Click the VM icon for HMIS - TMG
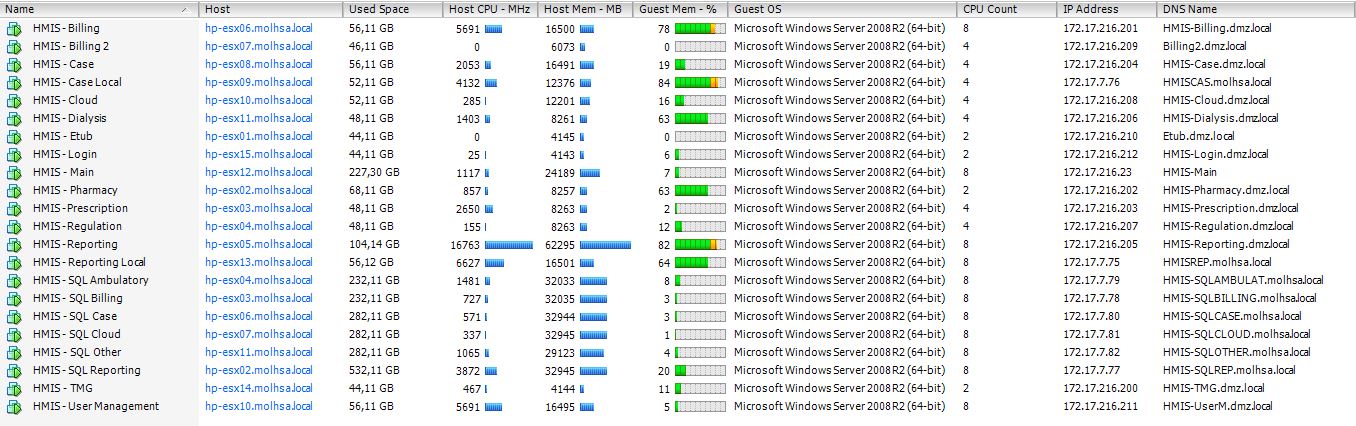The width and height of the screenshot is (1356, 426). click(14, 389)
